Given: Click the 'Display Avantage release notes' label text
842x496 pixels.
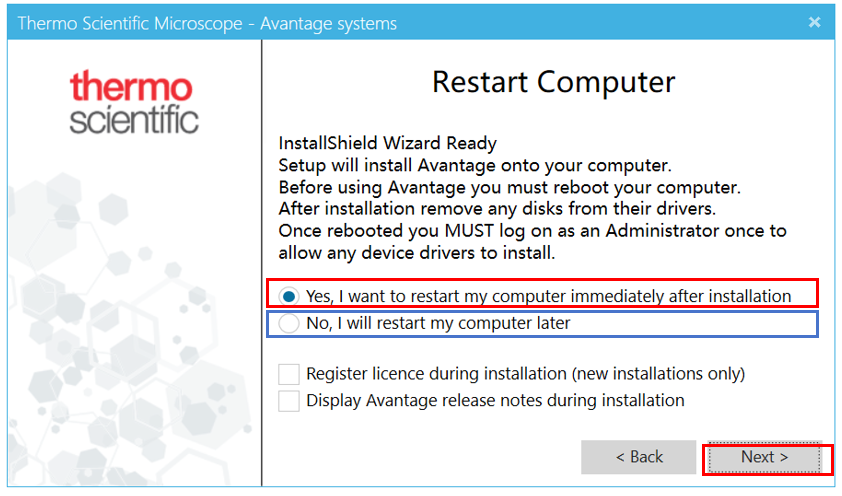Looking at the screenshot, I should 495,401.
